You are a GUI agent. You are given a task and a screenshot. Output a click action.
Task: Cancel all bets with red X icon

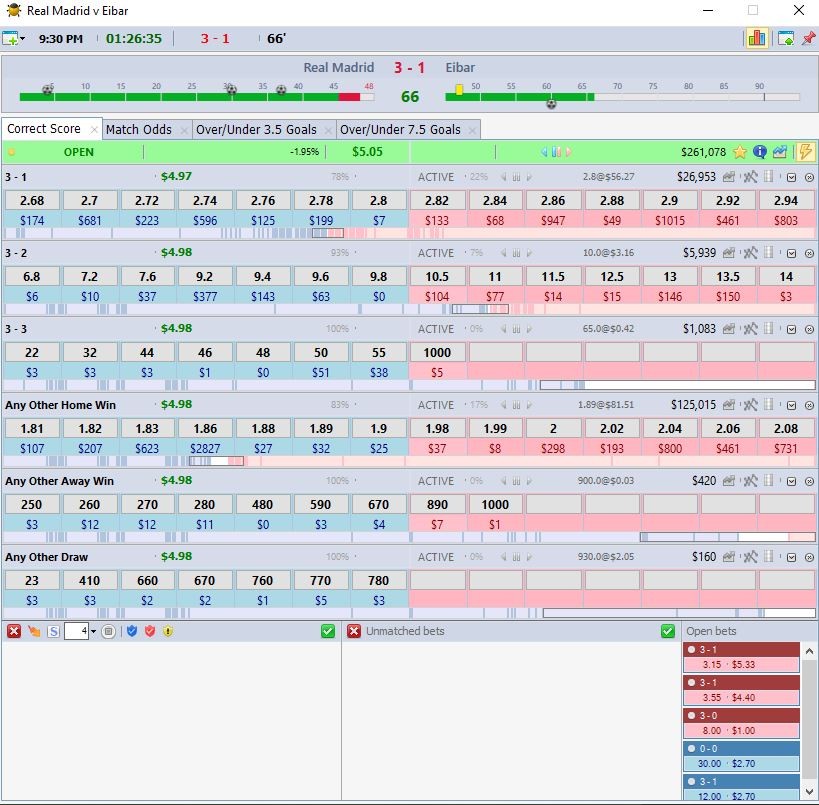pyautogui.click(x=14, y=632)
